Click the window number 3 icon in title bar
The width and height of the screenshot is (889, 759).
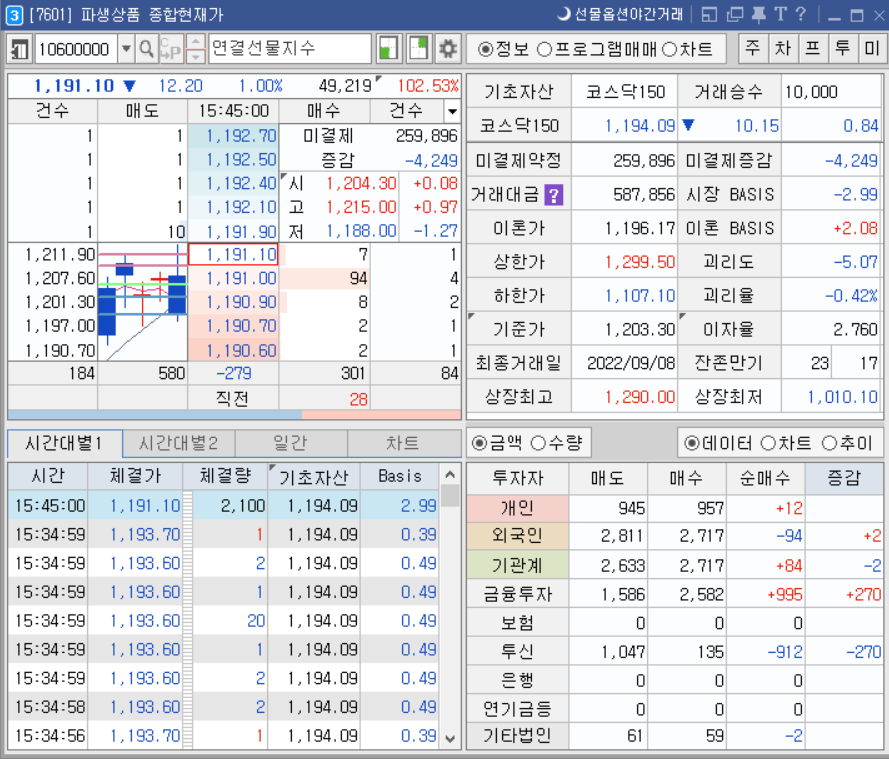pos(14,15)
